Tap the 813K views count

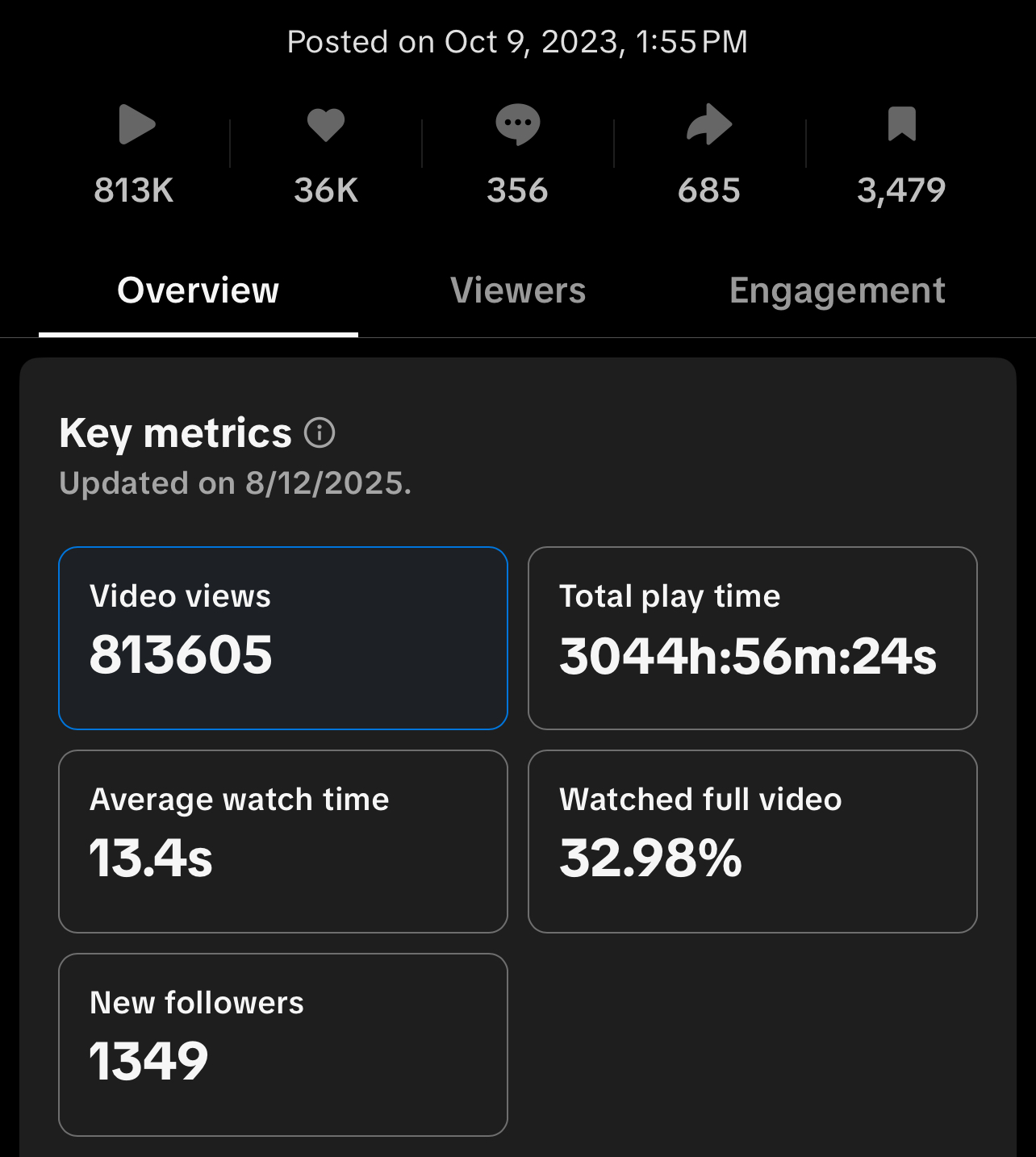(134, 191)
